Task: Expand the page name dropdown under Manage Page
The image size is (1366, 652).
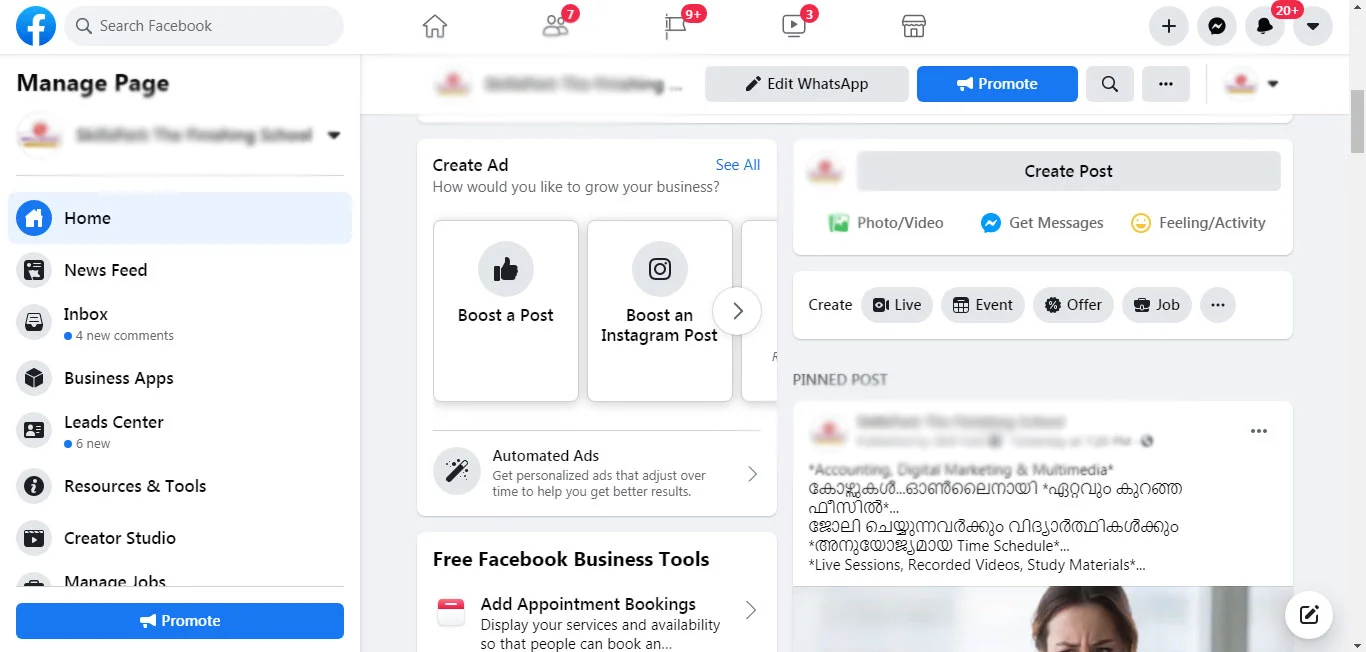Action: (334, 134)
